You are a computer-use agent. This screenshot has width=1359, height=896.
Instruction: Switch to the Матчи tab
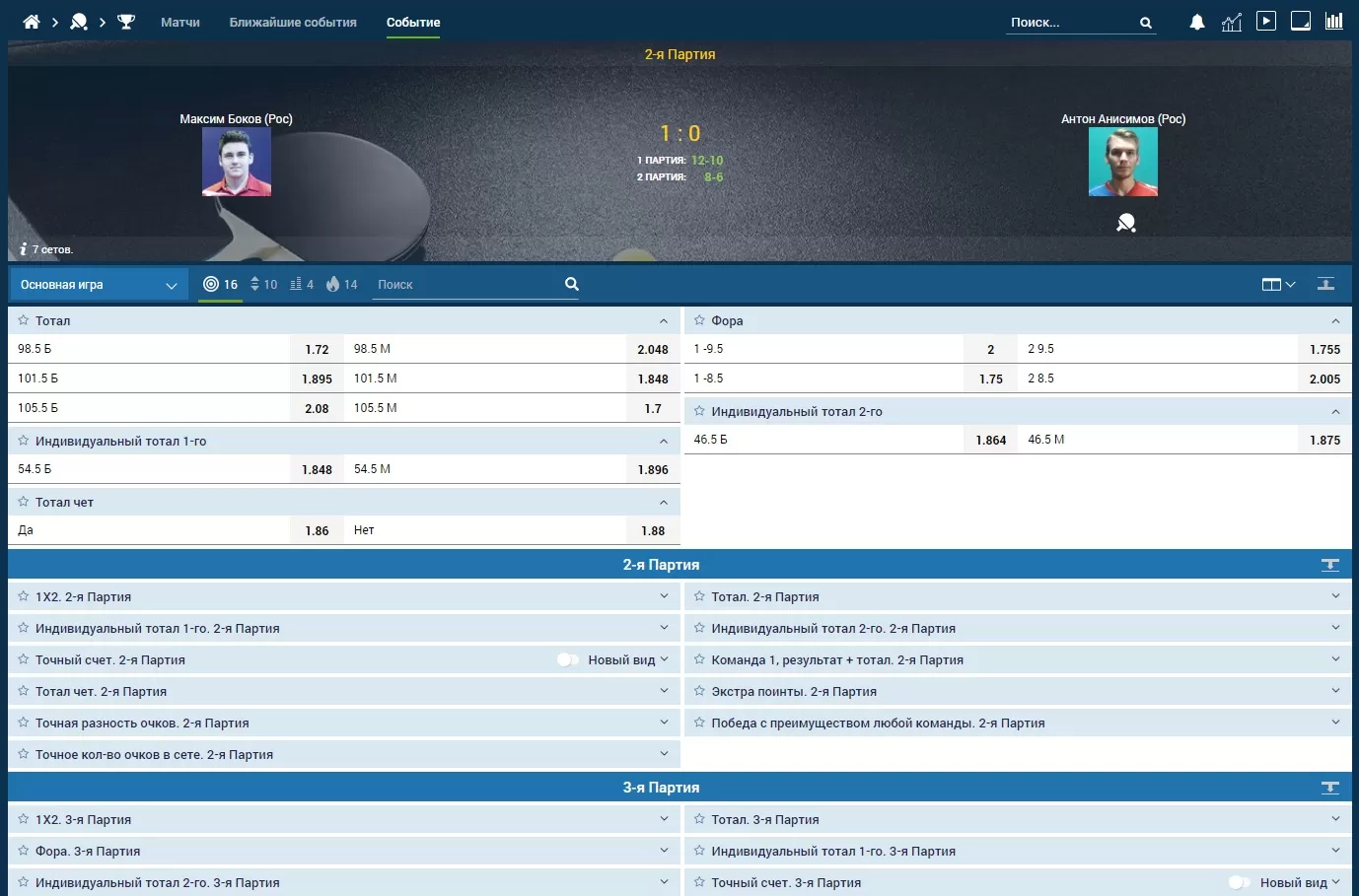(180, 22)
